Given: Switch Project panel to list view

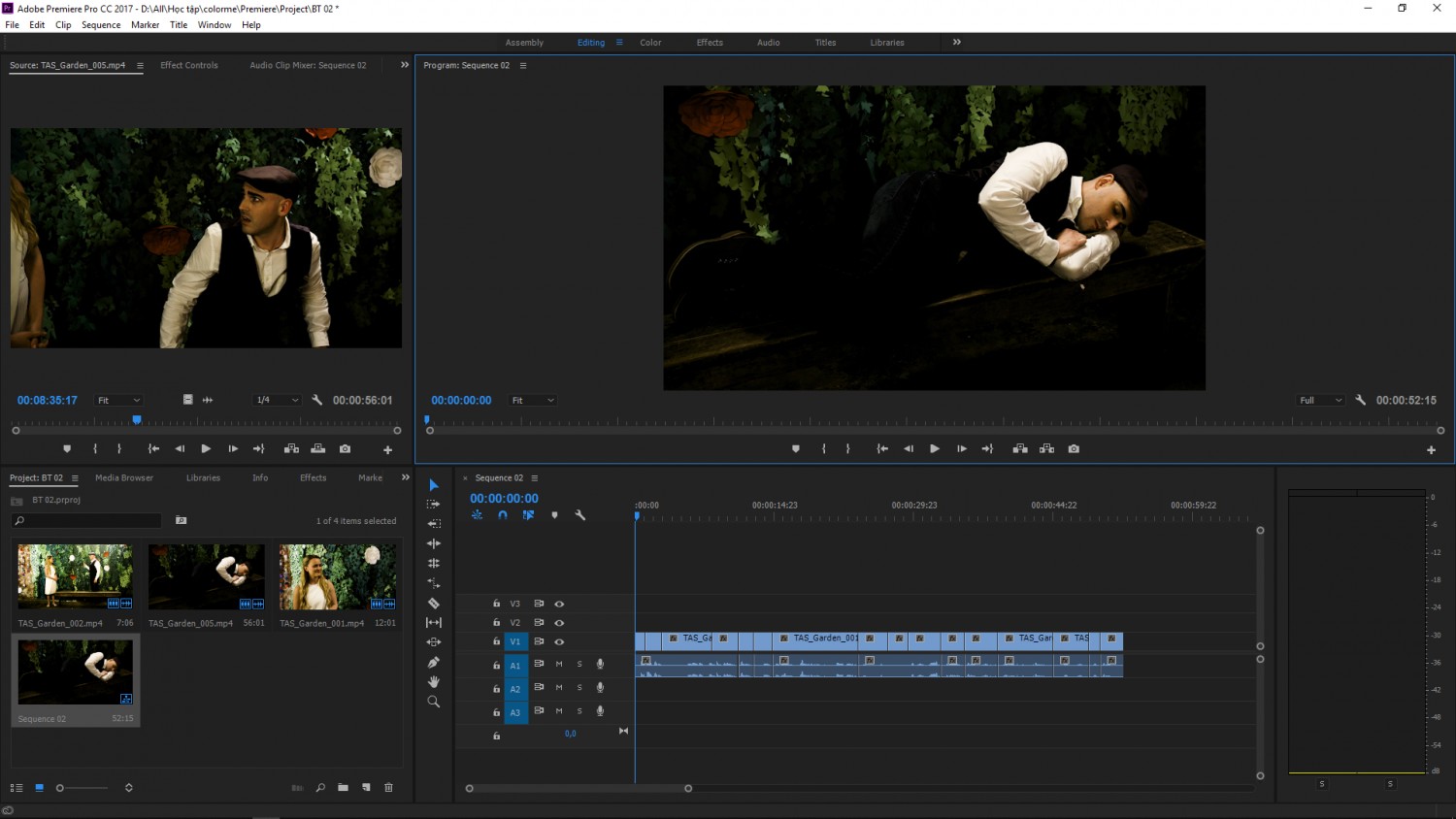Looking at the screenshot, I should 17,788.
